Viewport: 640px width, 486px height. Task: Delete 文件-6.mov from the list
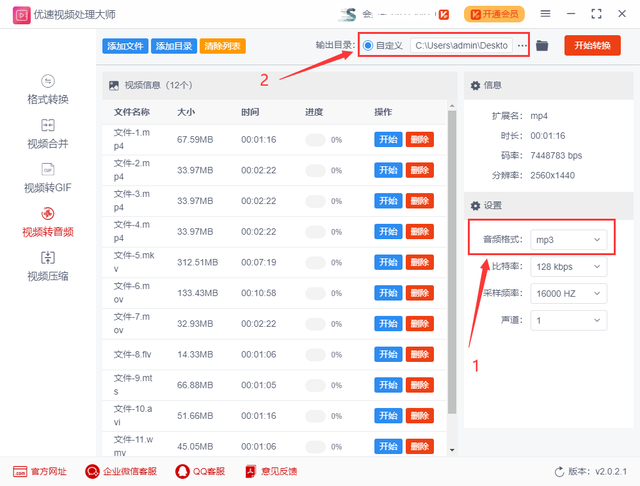point(420,293)
